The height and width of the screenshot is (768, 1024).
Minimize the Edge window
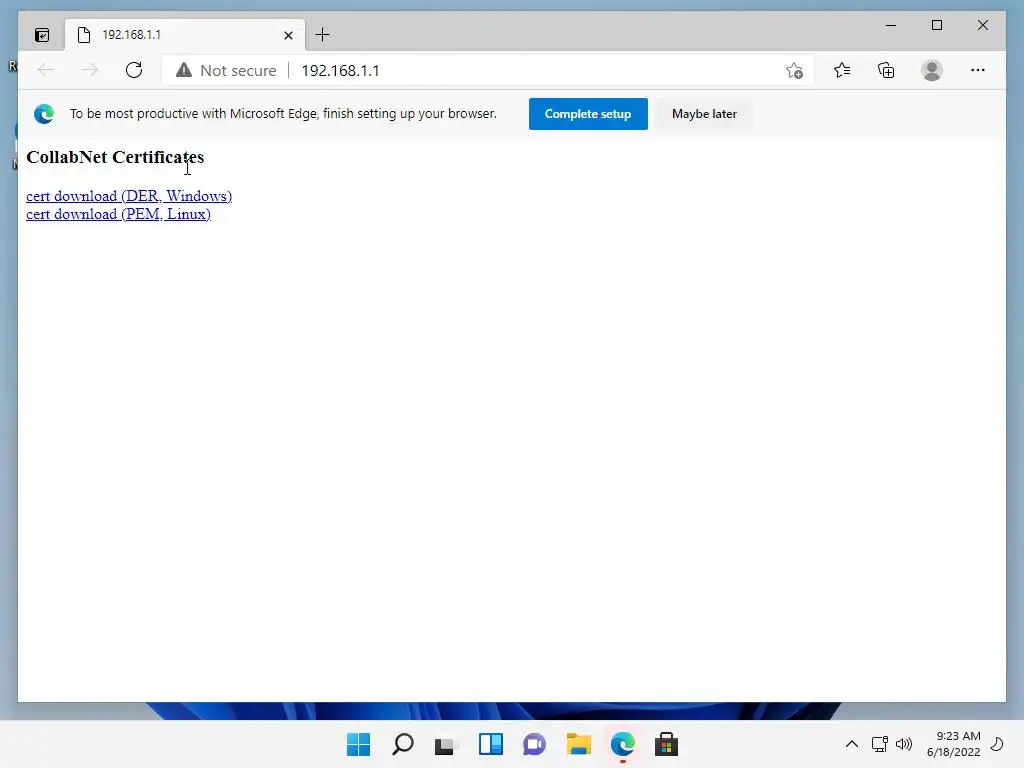[891, 25]
